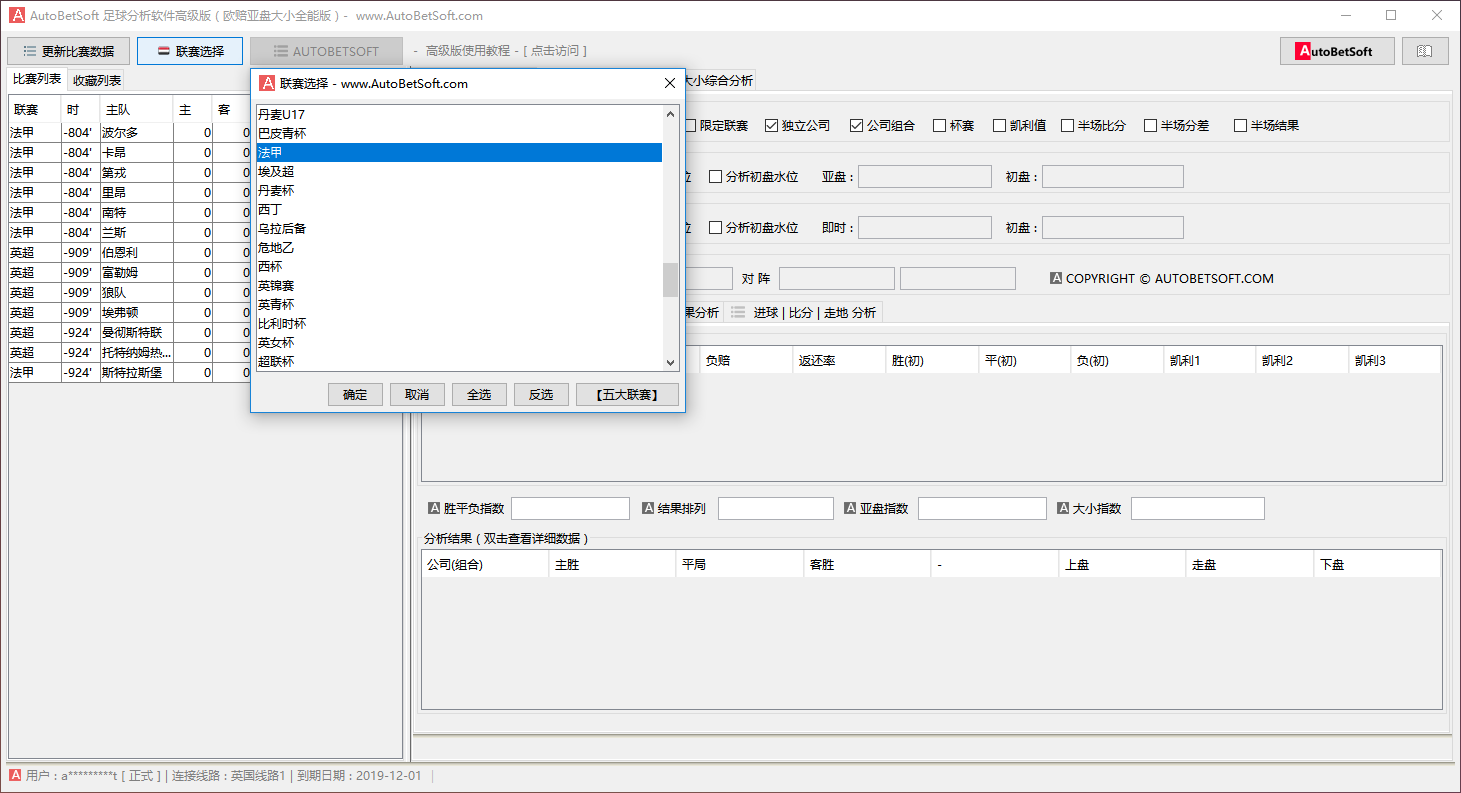Open the book icon button at top right

(x=1425, y=51)
